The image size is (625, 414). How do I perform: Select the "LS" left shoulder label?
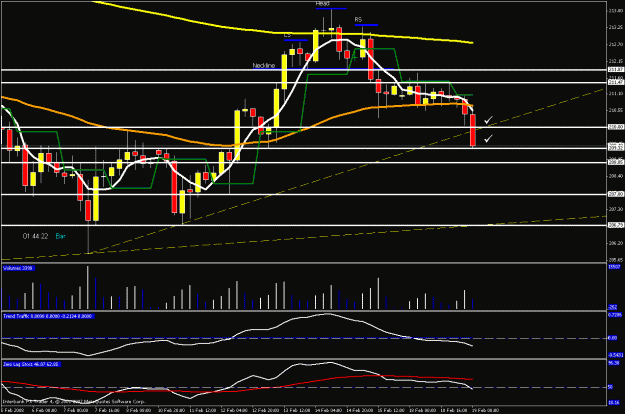(x=287, y=35)
